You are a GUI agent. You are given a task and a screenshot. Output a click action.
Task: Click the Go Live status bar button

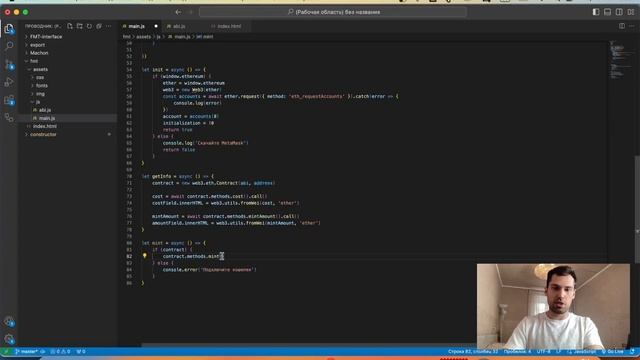pos(613,351)
